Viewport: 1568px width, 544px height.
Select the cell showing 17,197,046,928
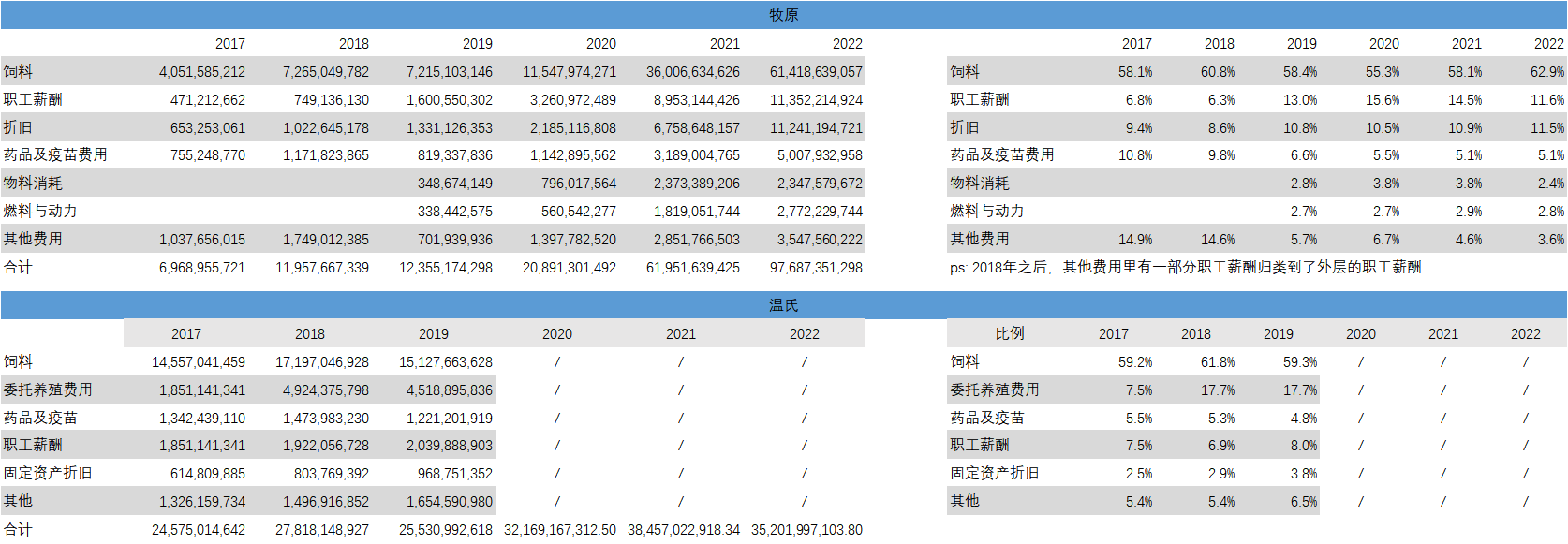(322, 362)
